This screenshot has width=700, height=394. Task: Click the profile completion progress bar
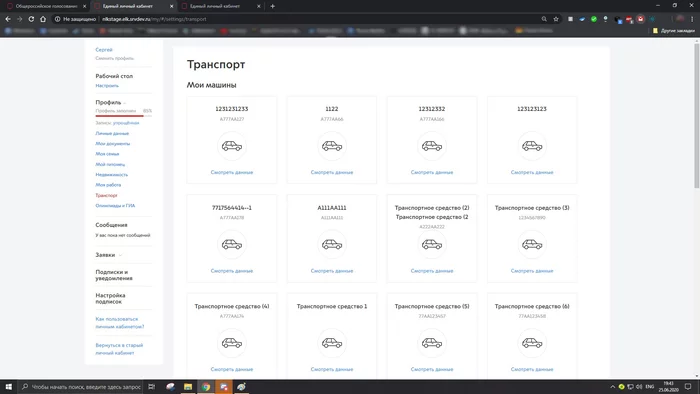click(x=124, y=116)
